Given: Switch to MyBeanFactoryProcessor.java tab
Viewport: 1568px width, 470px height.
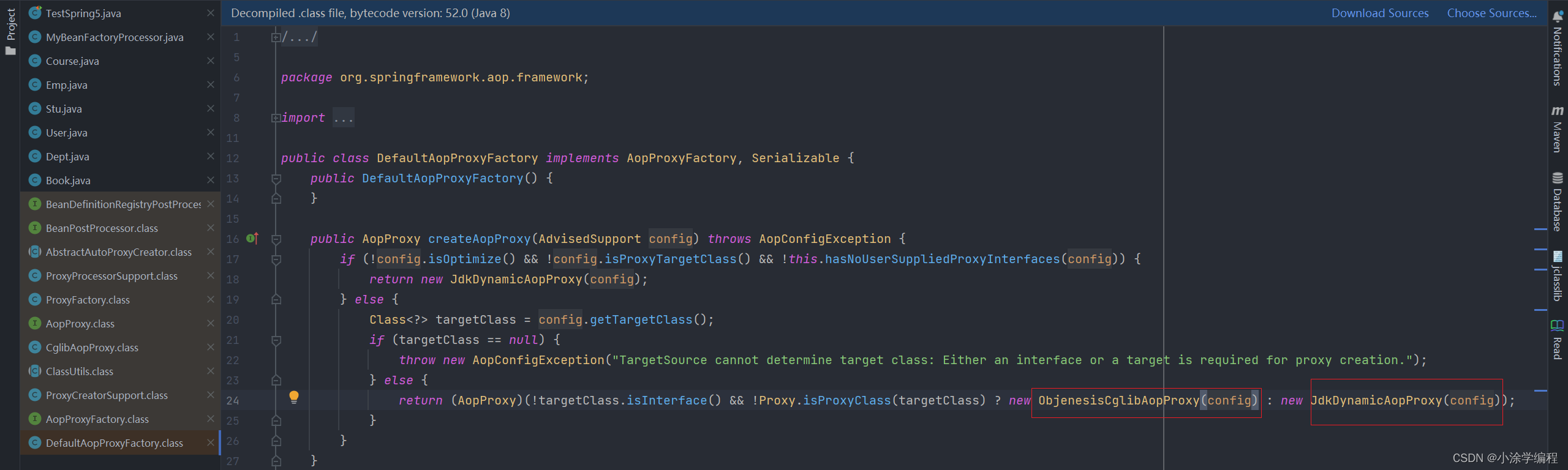Looking at the screenshot, I should 115,37.
